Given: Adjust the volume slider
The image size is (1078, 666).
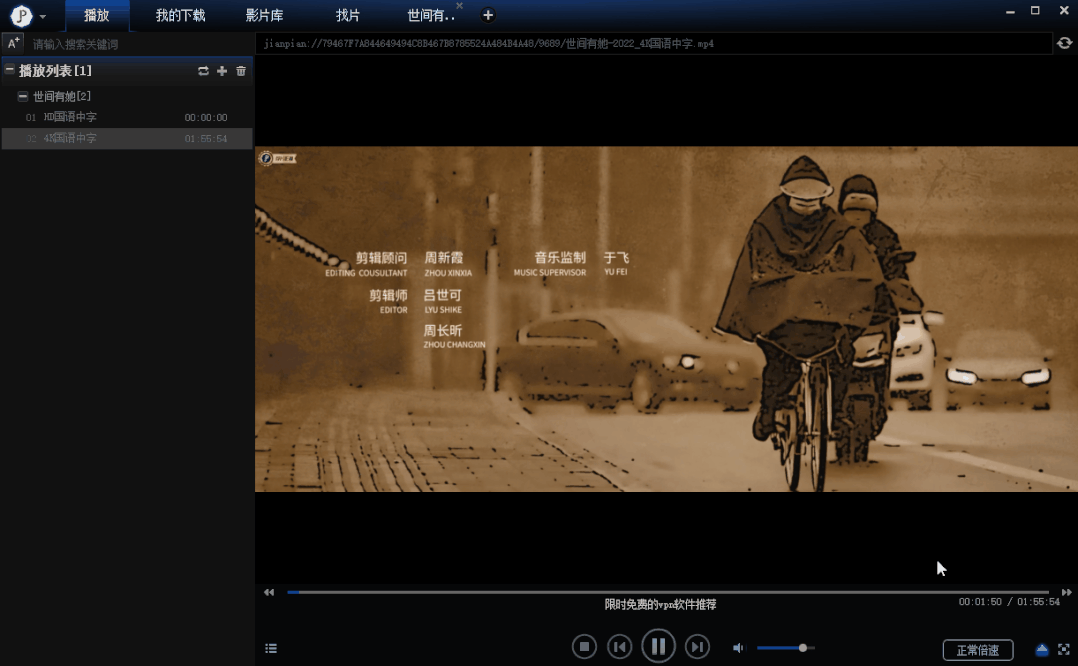Looking at the screenshot, I should click(786, 647).
